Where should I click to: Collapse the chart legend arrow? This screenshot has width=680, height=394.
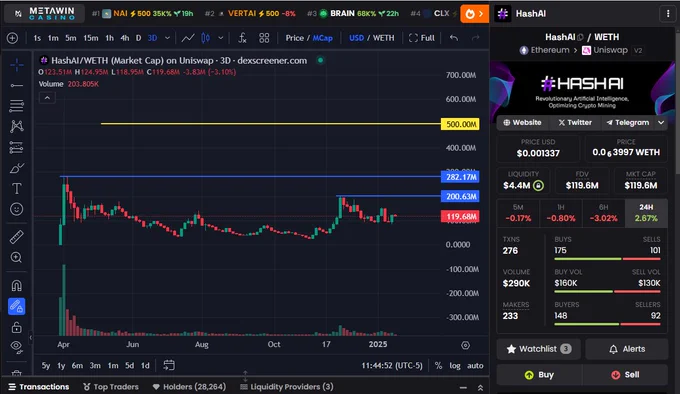coord(47,98)
